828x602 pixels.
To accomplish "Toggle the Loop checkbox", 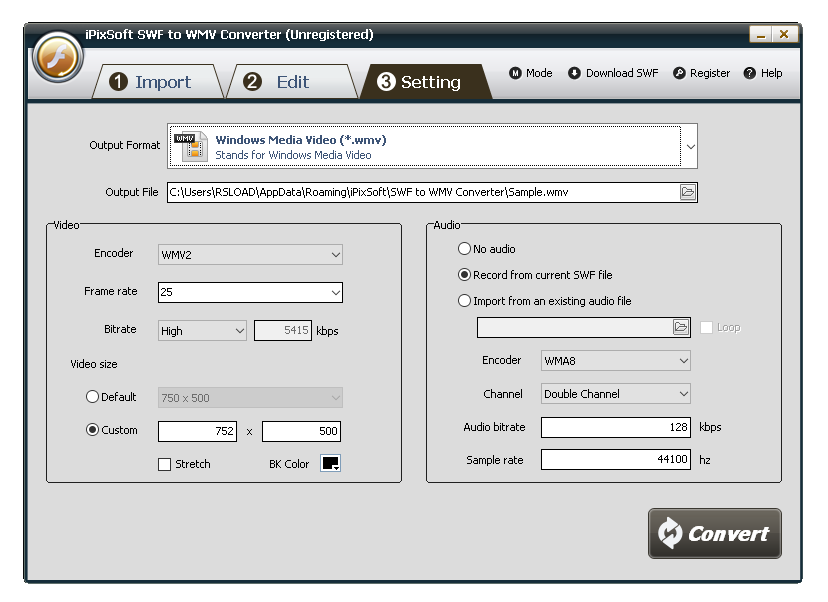I will pos(706,327).
